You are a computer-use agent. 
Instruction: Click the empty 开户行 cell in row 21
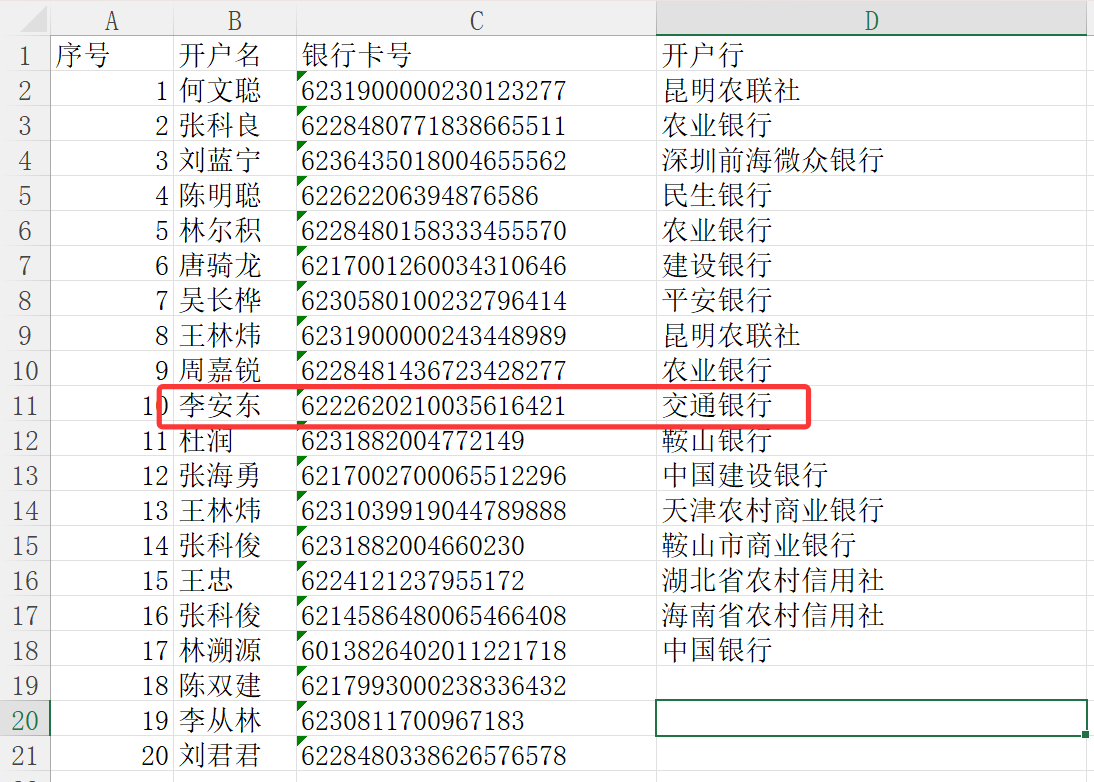tap(871, 755)
